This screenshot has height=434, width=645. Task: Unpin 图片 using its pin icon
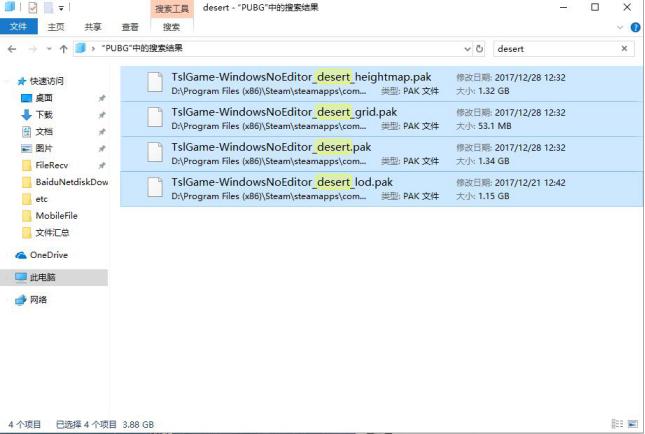(x=102, y=148)
